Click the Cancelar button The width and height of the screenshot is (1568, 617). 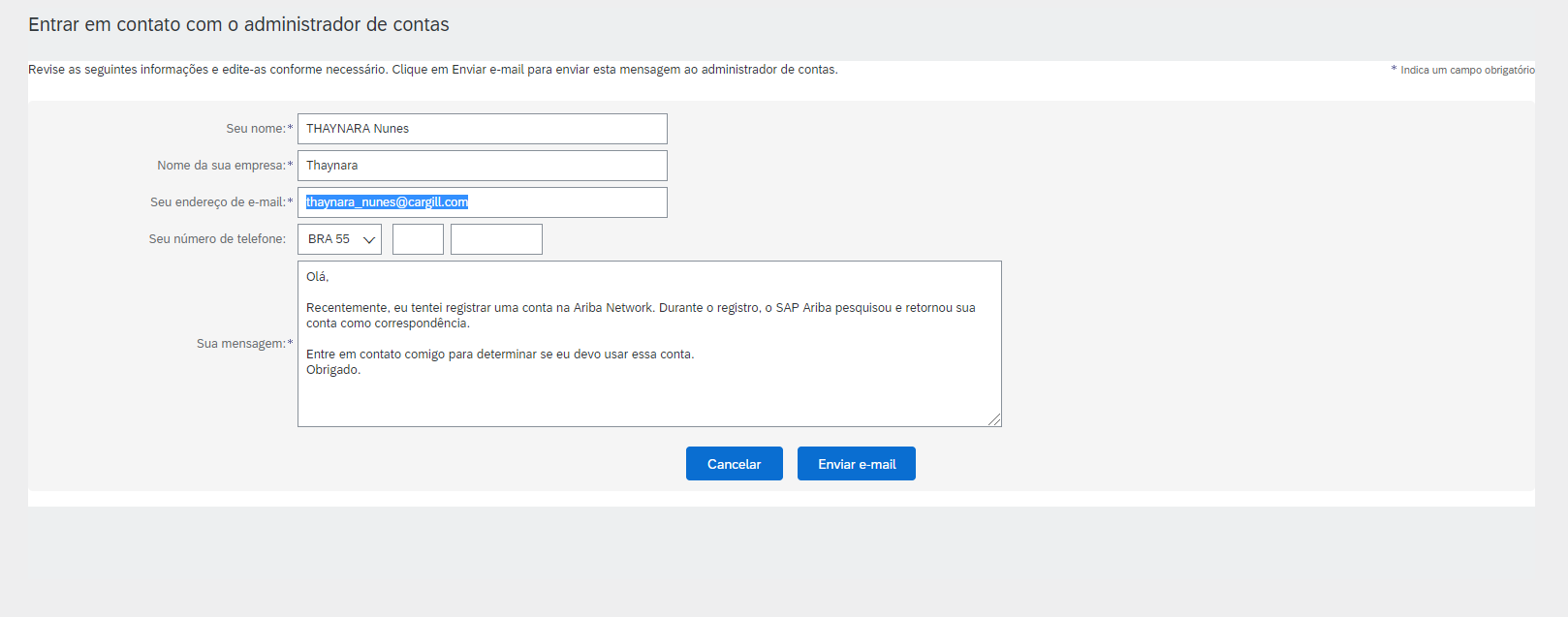tap(734, 464)
